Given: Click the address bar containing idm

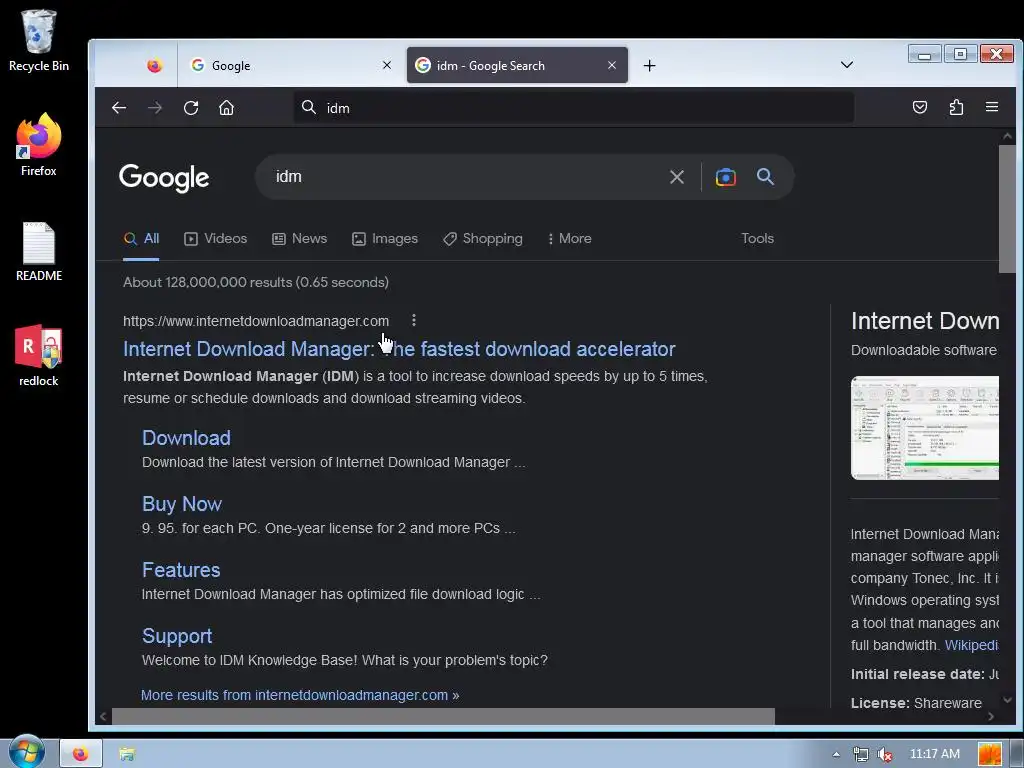Looking at the screenshot, I should coord(573,108).
